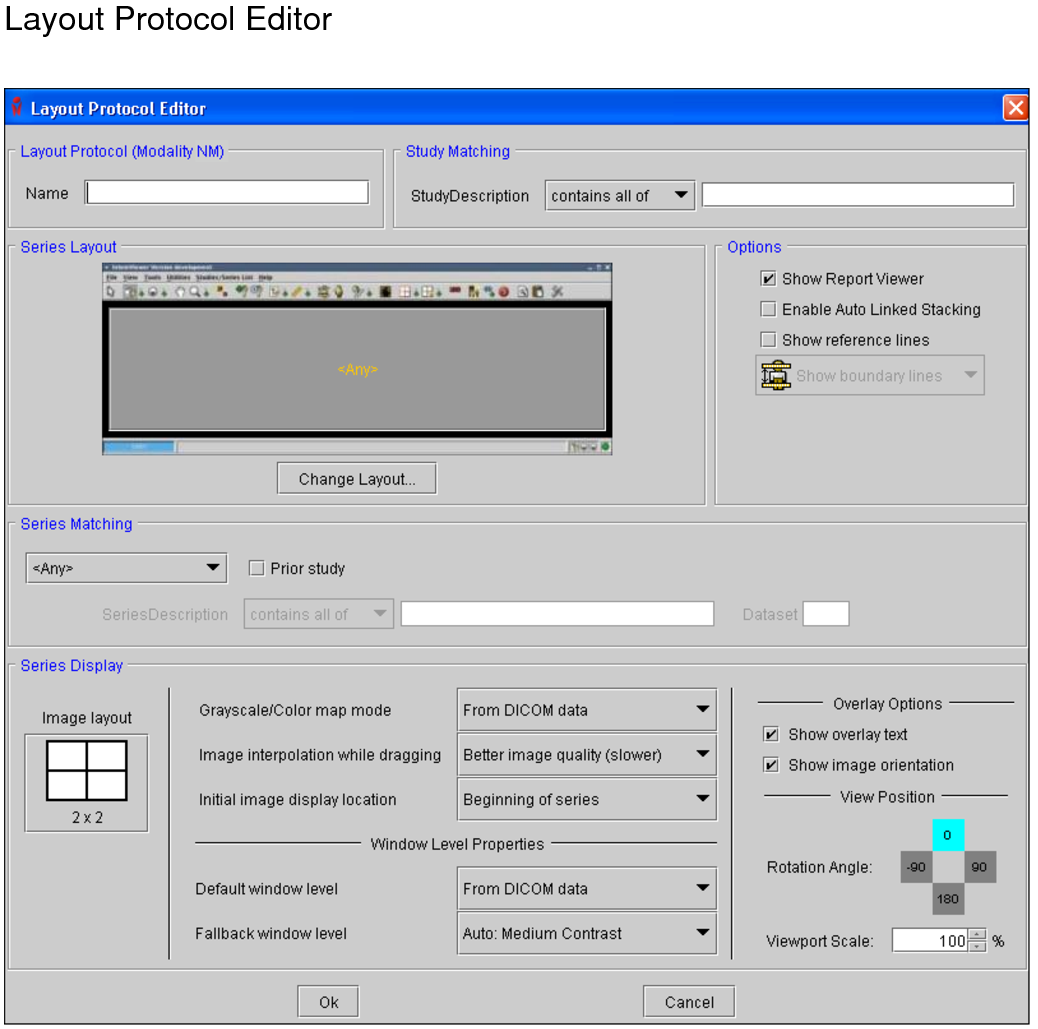Select the 180 degree rotation box

pyautogui.click(x=947, y=898)
